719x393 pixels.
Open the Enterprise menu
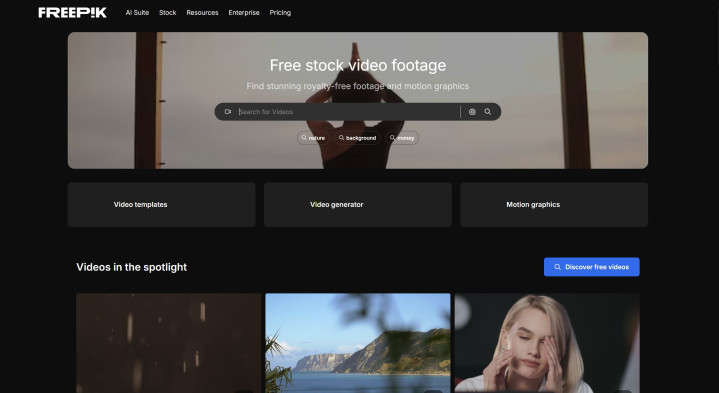coord(244,12)
